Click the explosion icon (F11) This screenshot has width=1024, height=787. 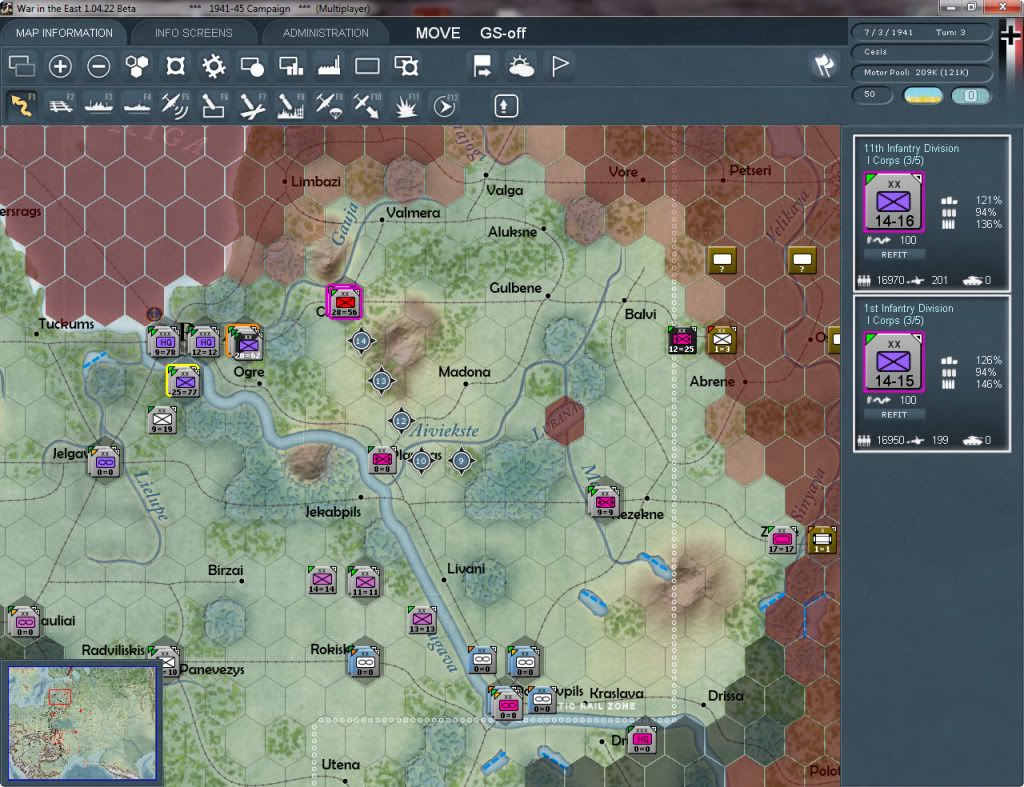[406, 105]
